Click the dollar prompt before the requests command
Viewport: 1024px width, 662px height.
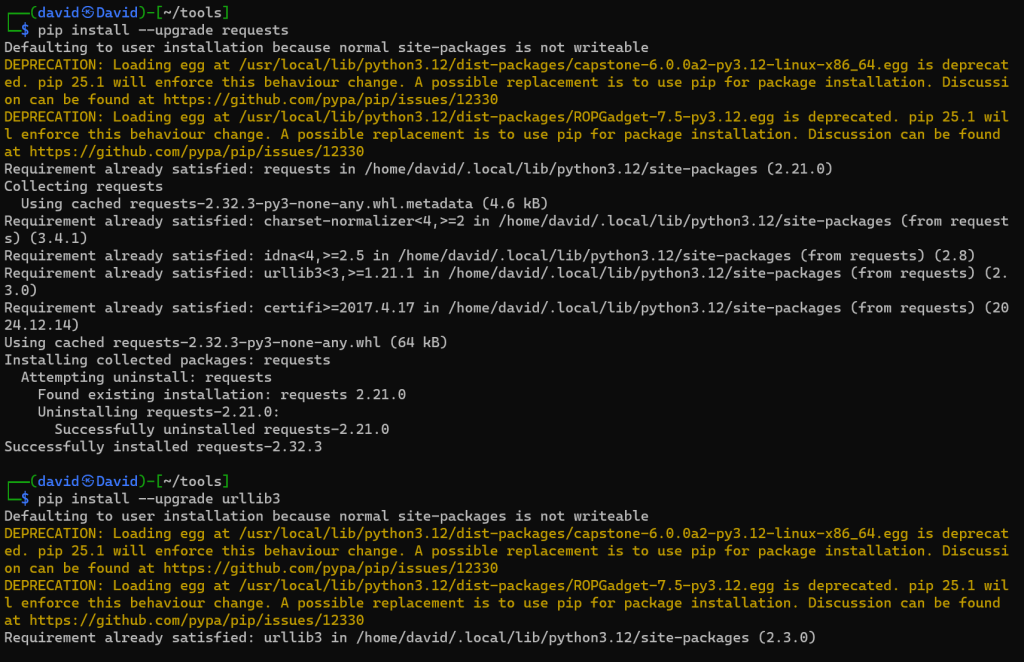(25, 30)
